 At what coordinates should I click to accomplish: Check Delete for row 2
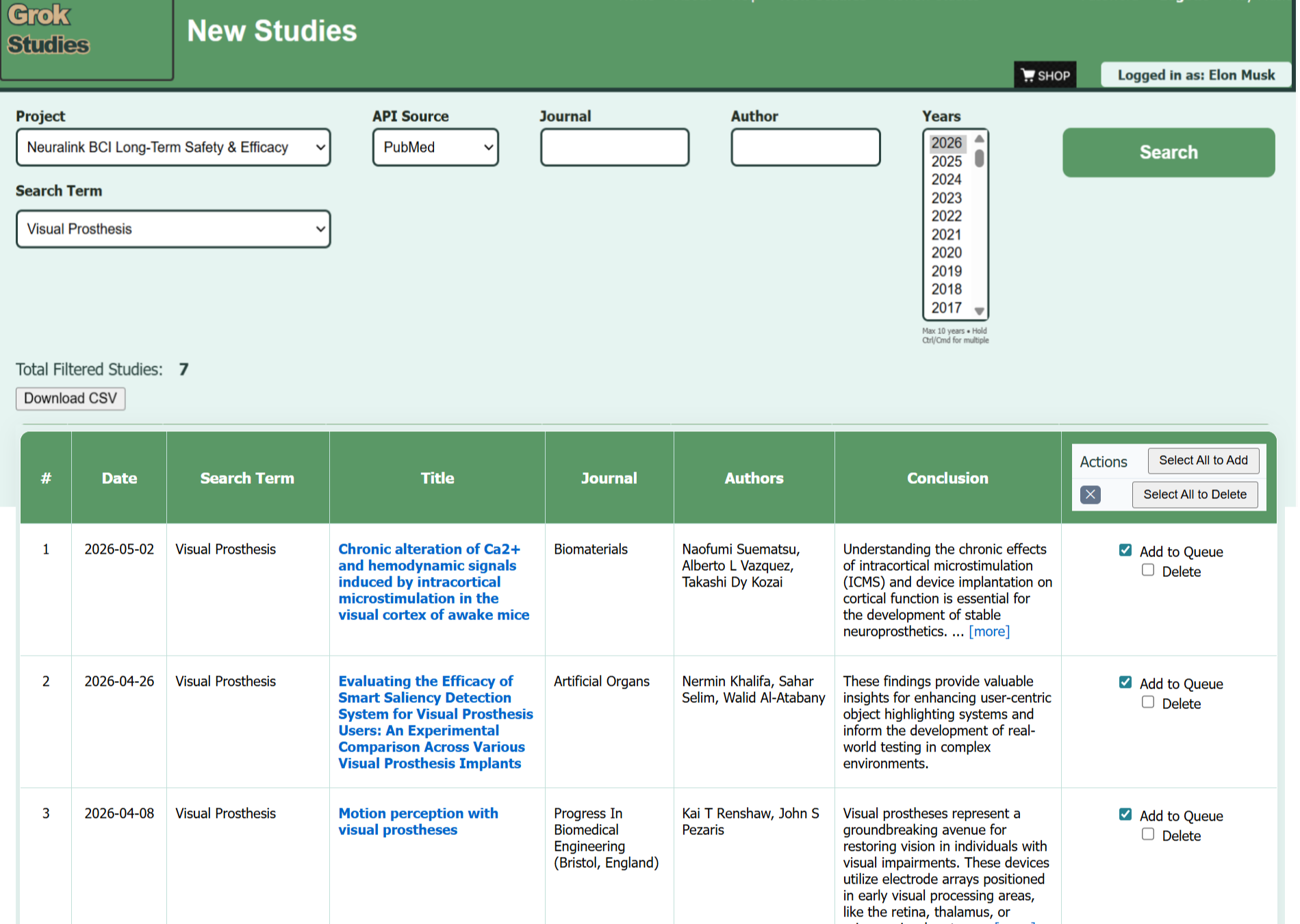[1148, 702]
